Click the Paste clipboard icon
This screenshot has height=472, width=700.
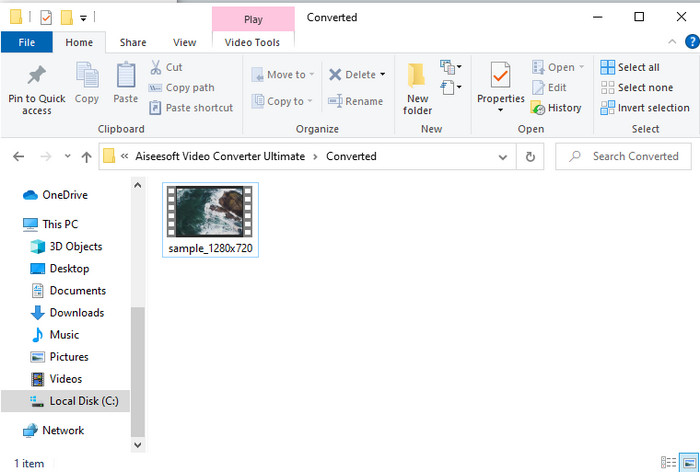(126, 75)
